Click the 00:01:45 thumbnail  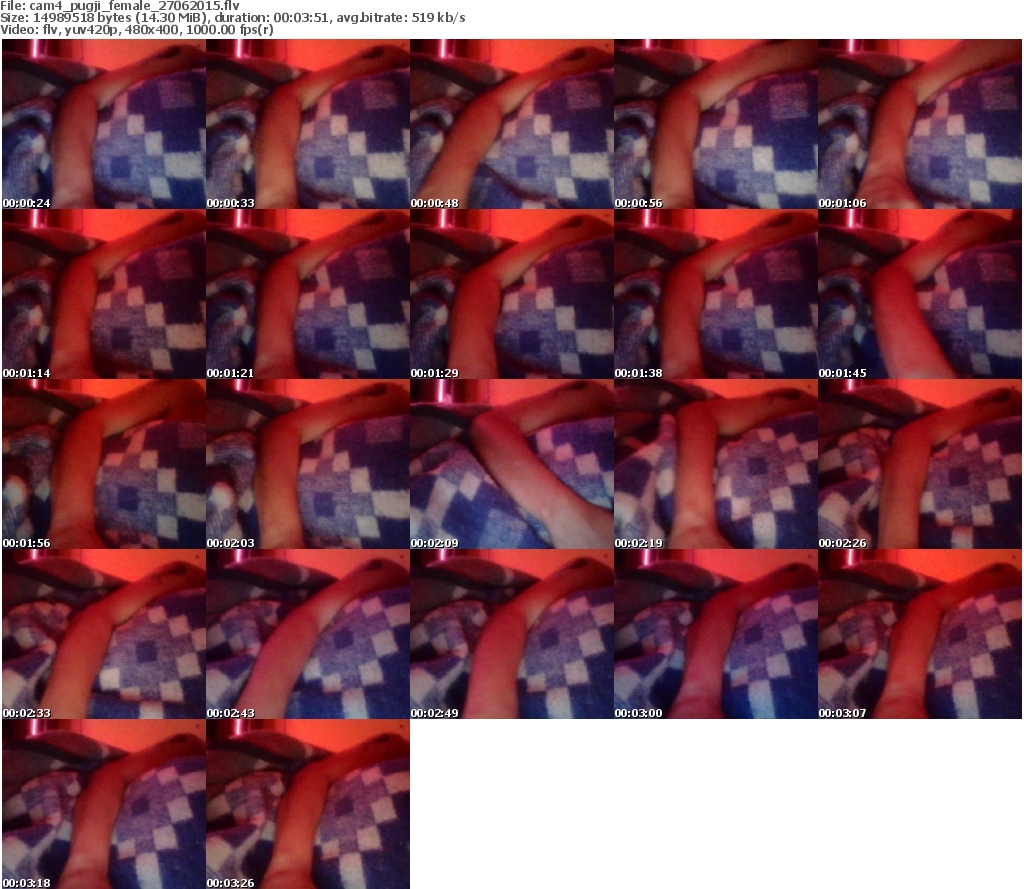(920, 294)
